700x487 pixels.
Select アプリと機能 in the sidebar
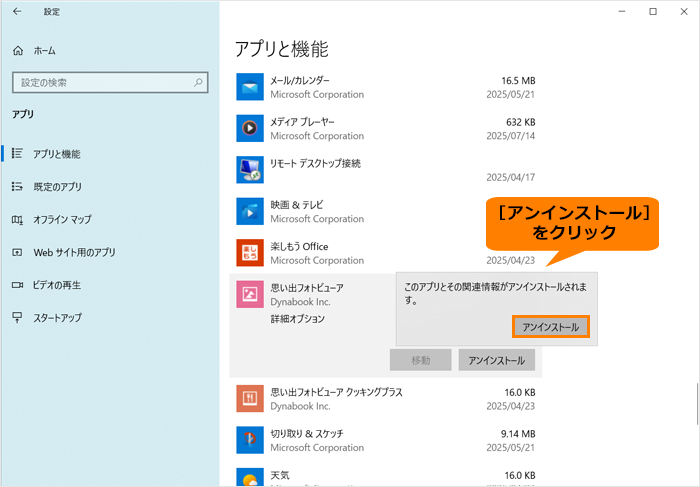pos(57,154)
